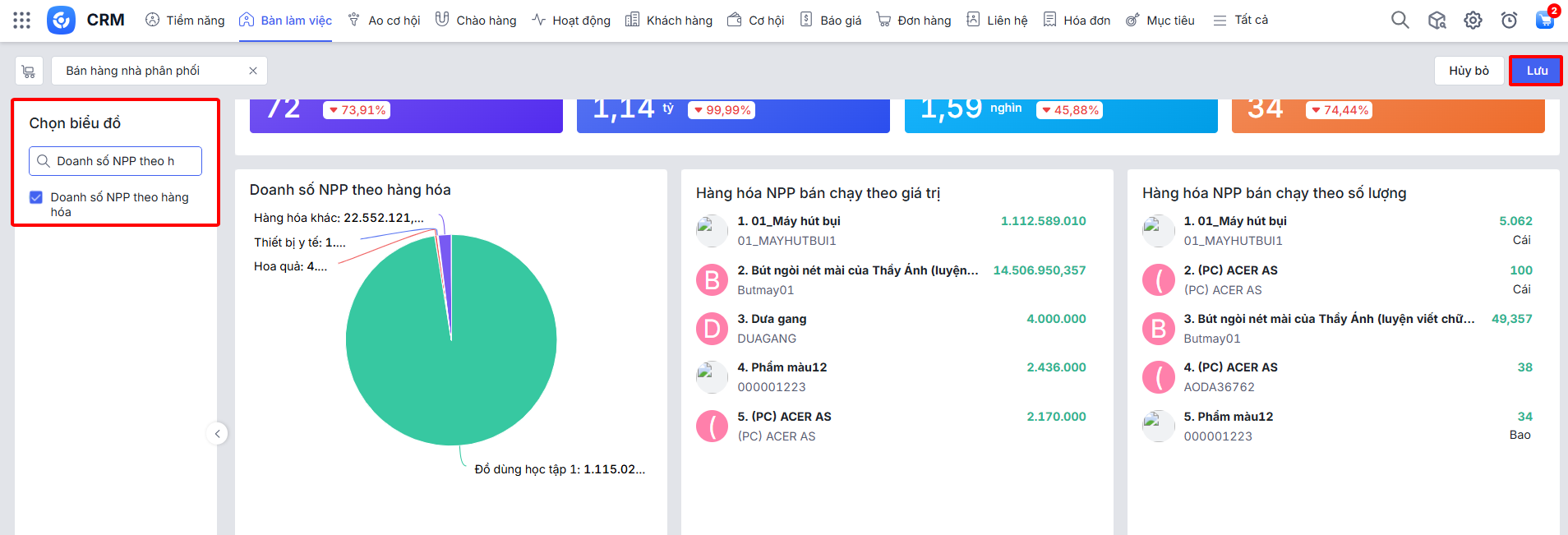Click the Hủy bỏ button
This screenshot has height=535, width=1568.
pyautogui.click(x=1469, y=71)
